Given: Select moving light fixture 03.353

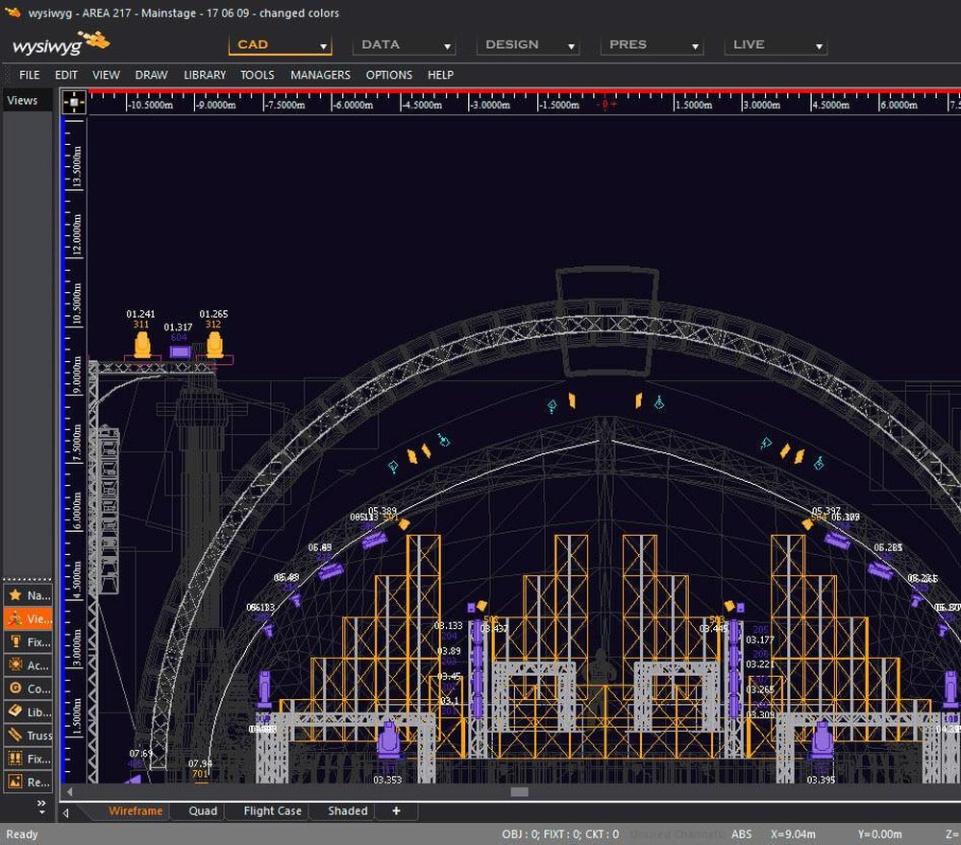Looking at the screenshot, I should point(388,742).
